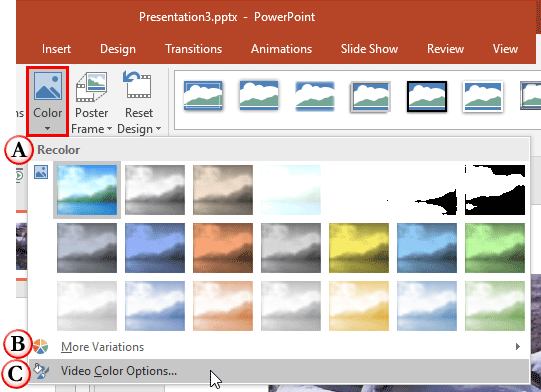The image size is (541, 392).
Task: Click the small picture icon beside Recolor gallery
Action: tap(41, 172)
